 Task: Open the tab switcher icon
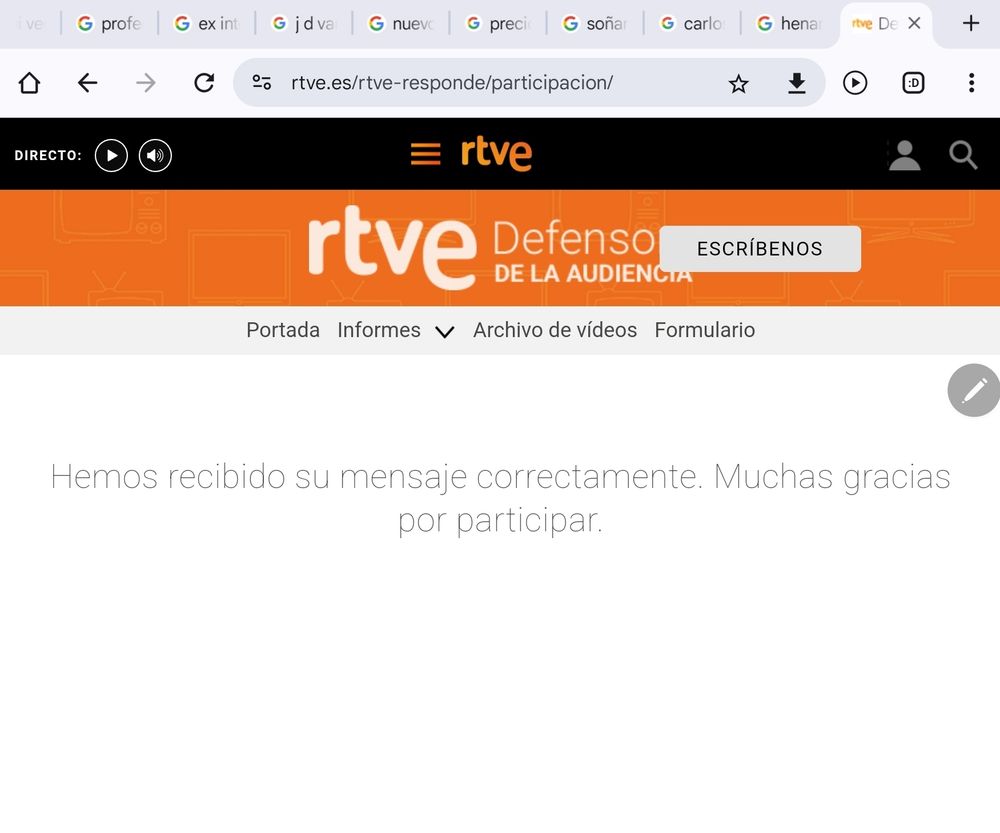point(913,83)
